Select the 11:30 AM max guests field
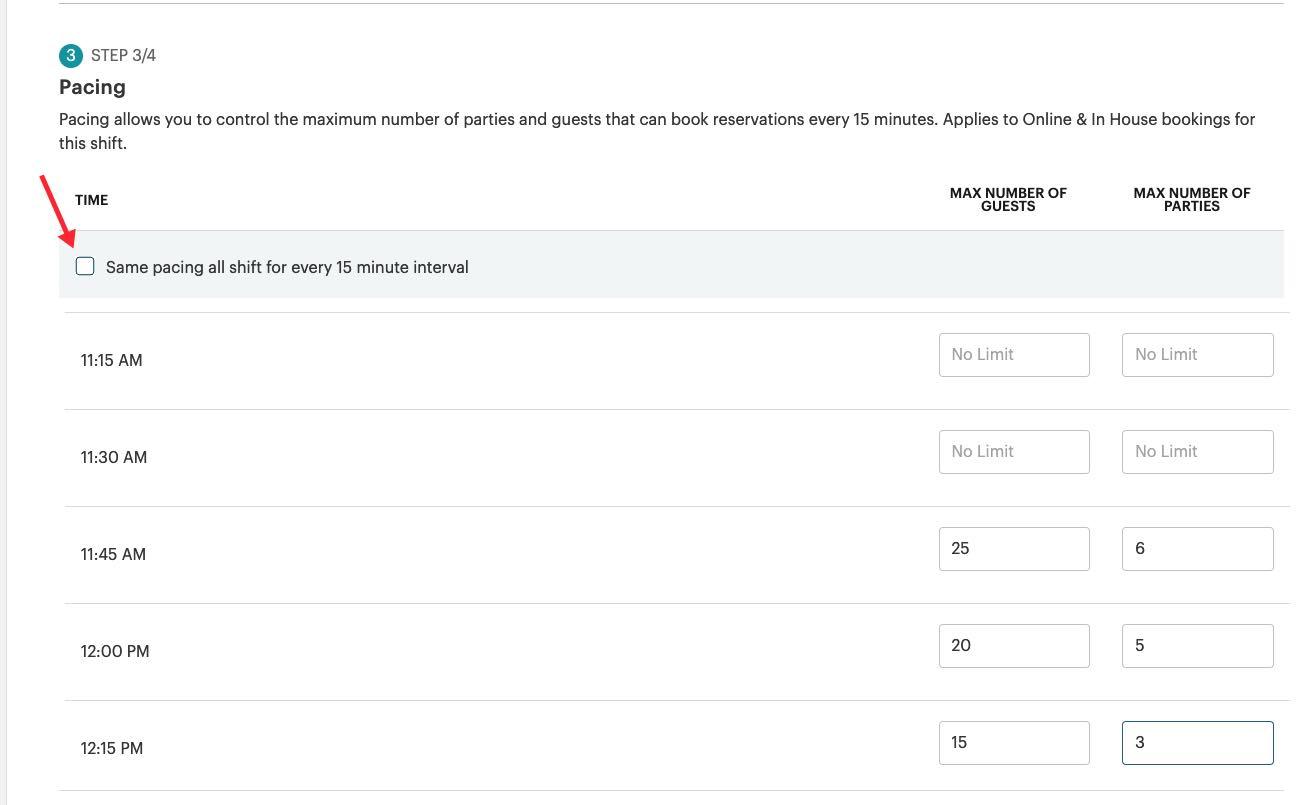The image size is (1313, 805). pos(1013,451)
